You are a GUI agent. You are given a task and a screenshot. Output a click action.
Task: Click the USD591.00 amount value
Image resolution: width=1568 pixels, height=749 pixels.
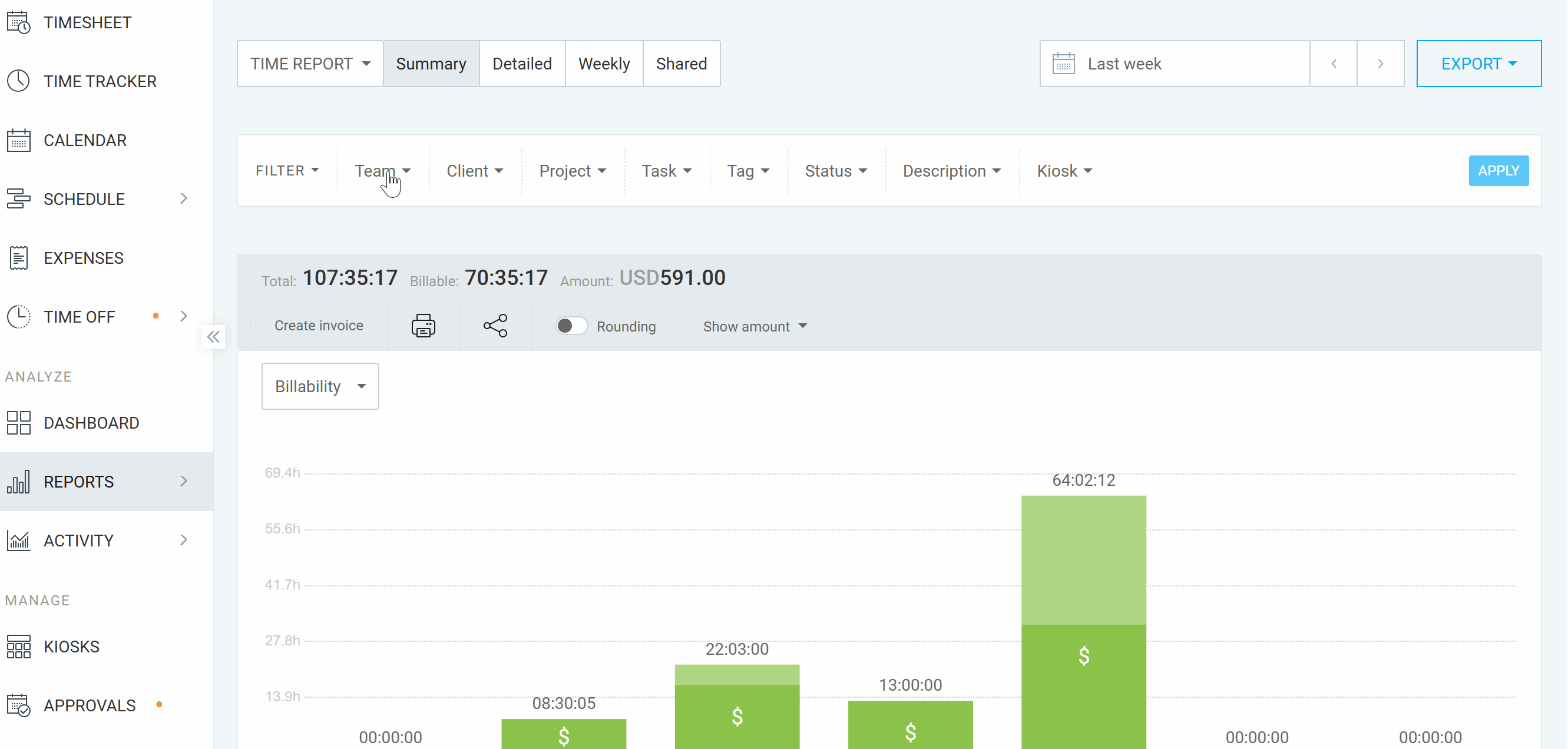[673, 278]
